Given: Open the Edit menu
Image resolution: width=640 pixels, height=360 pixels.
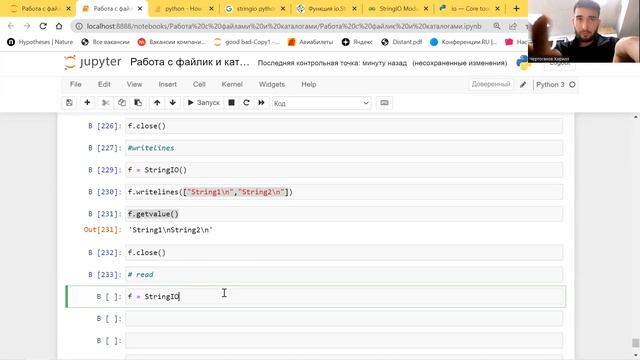Looking at the screenshot, I should point(104,84).
